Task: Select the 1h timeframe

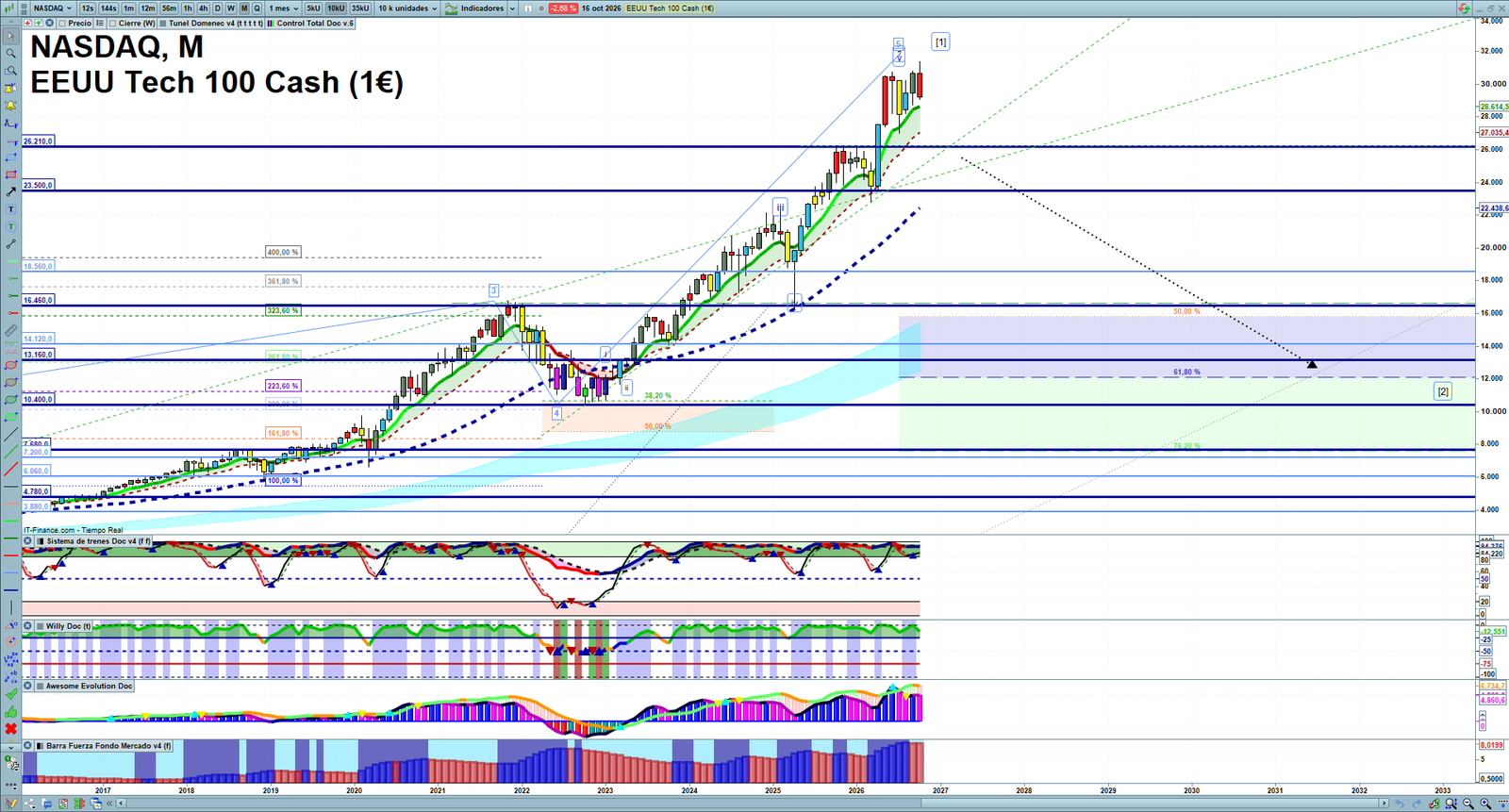Action: [188, 8]
